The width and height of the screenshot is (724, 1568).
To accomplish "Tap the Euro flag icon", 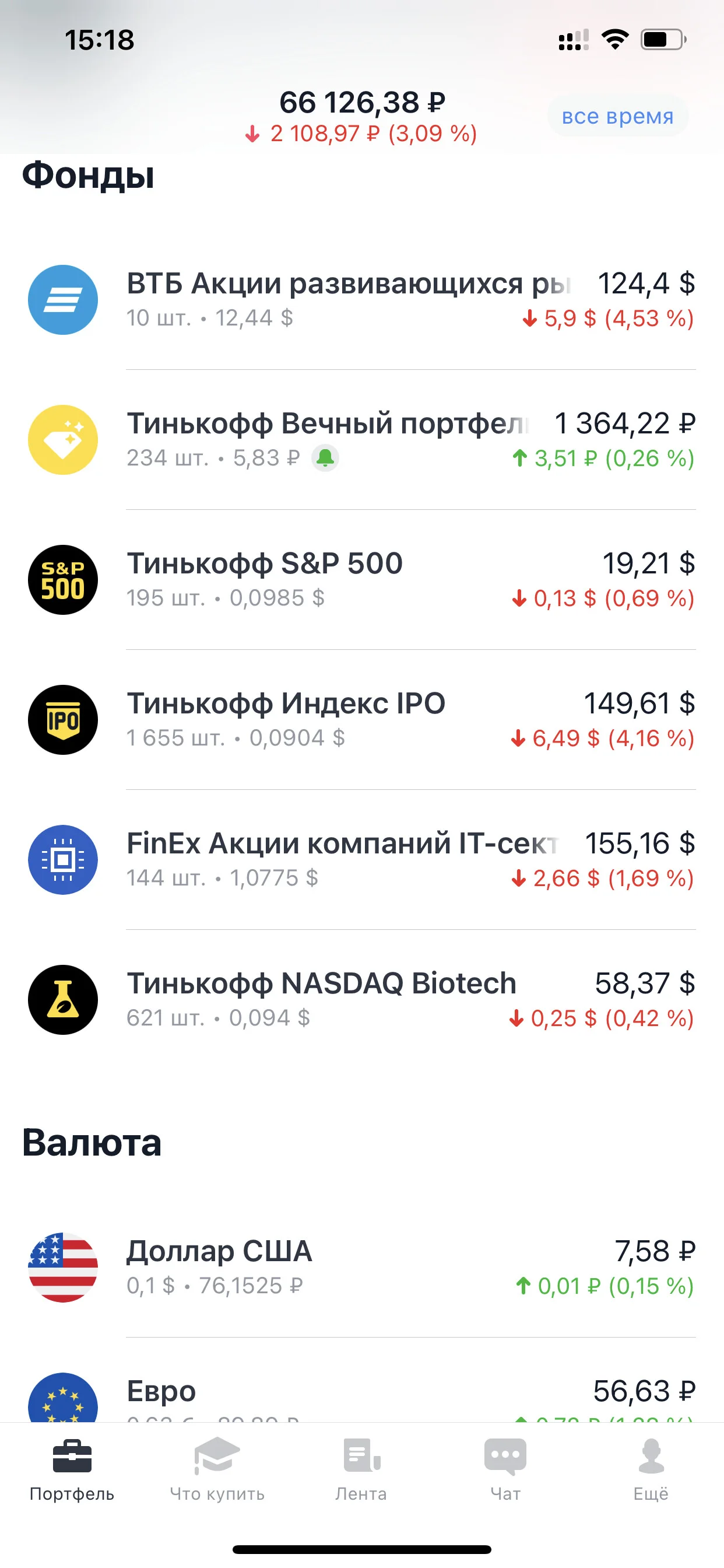I will click(63, 1398).
